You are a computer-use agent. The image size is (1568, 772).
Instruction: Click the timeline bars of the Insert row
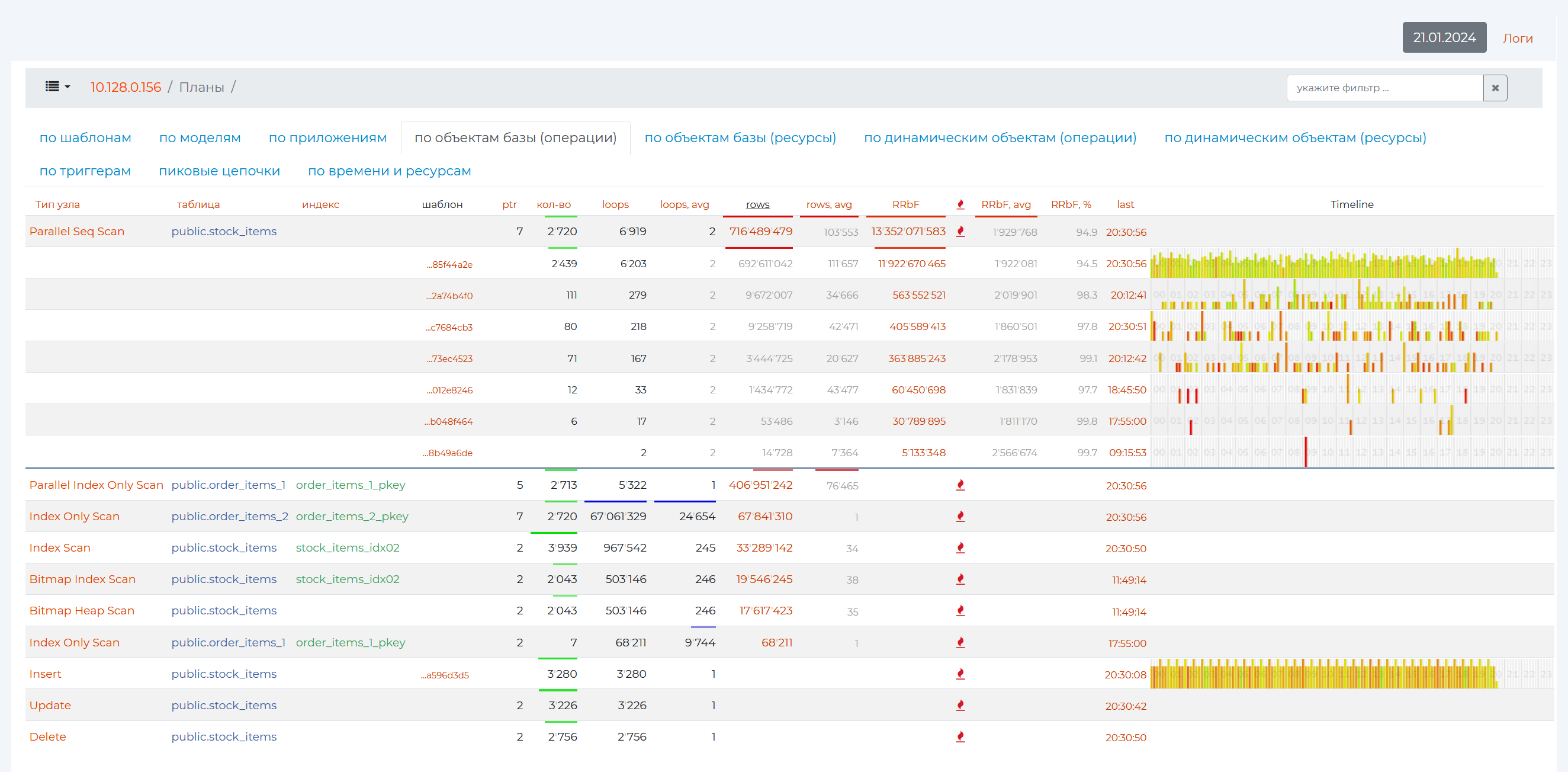(x=1322, y=675)
